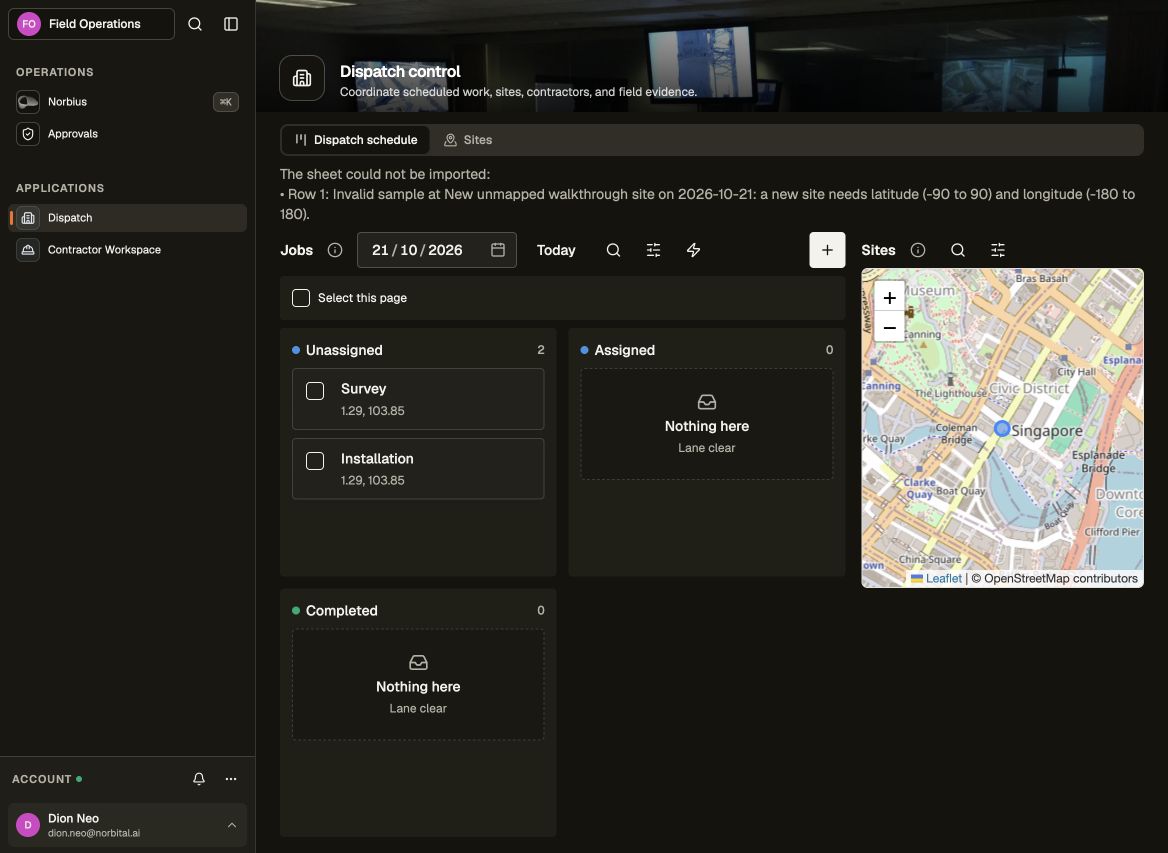
Task: Open Approvals in the sidebar
Action: tap(127, 134)
